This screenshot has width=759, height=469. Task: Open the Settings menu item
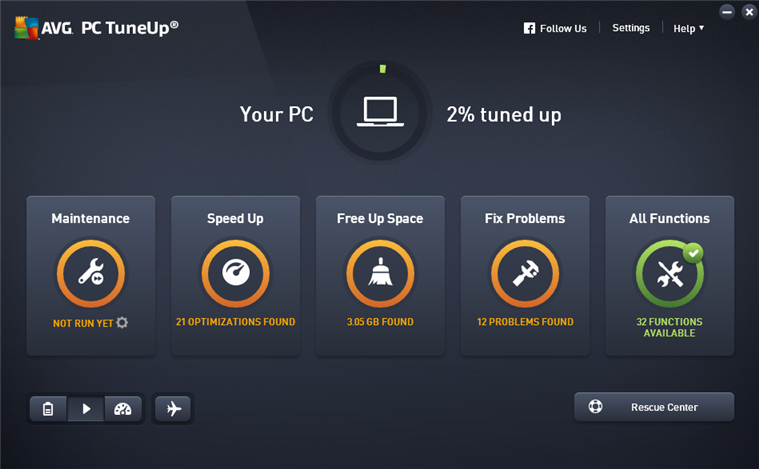tap(631, 28)
